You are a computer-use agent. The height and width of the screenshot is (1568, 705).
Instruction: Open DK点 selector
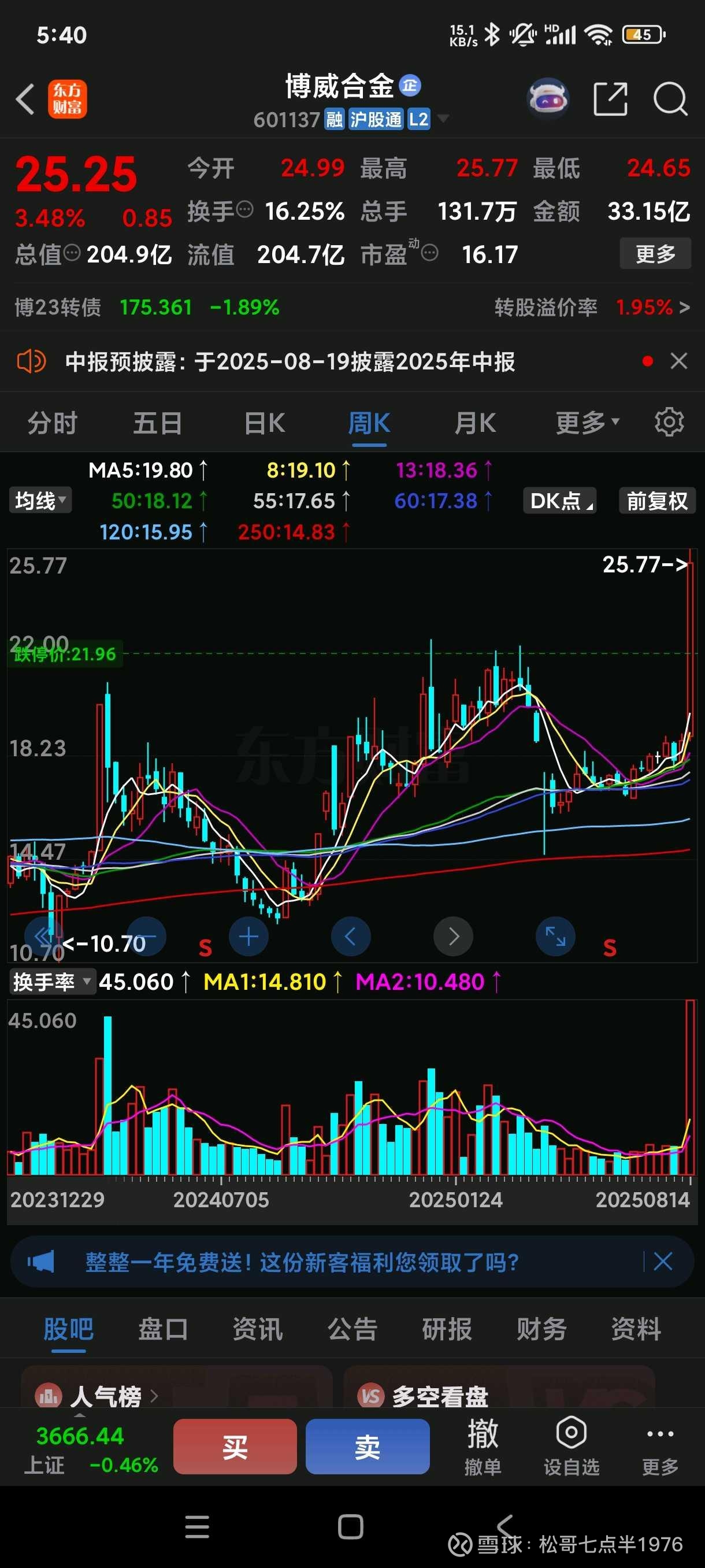[x=559, y=501]
